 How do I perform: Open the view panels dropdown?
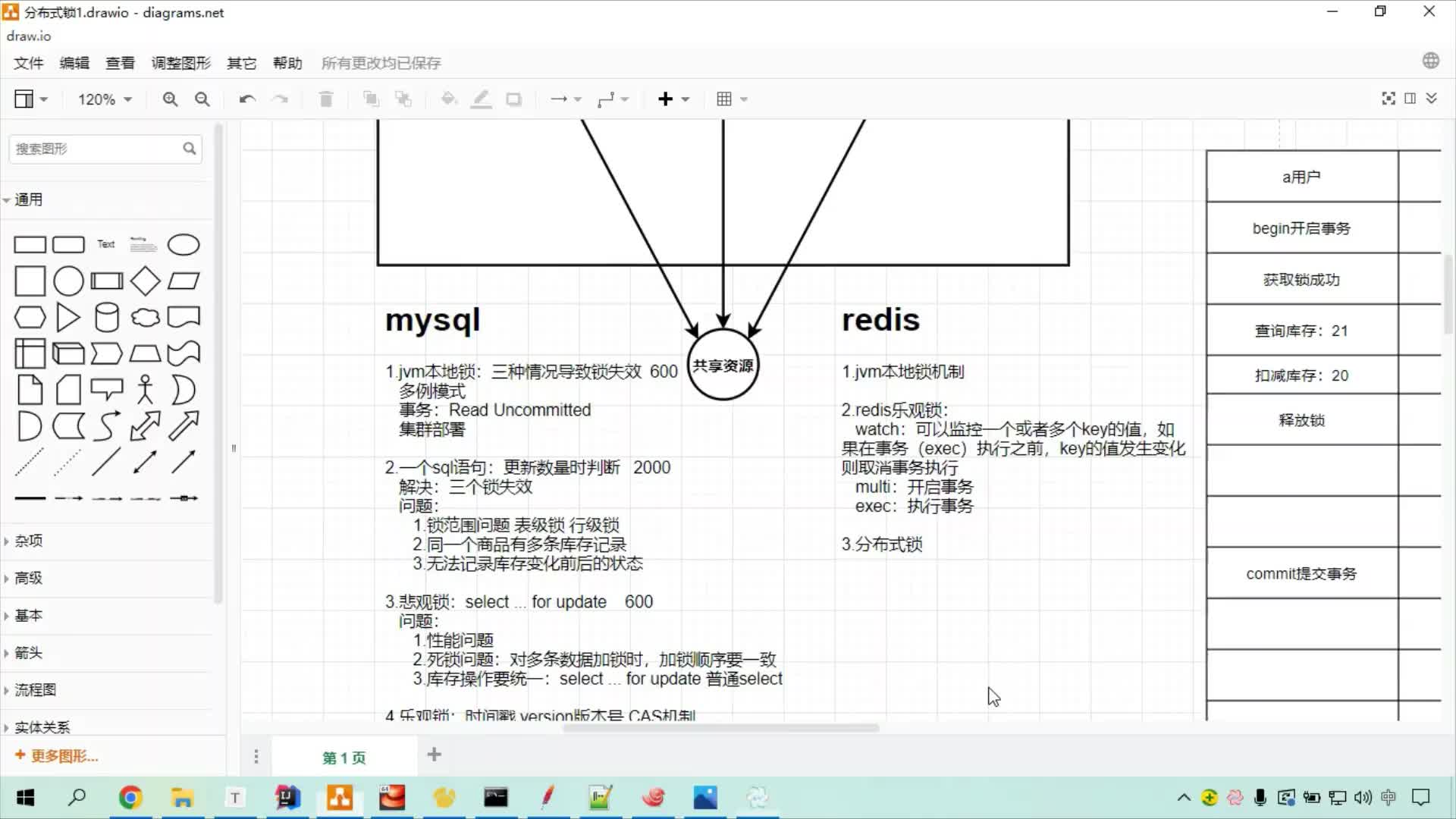[x=31, y=99]
